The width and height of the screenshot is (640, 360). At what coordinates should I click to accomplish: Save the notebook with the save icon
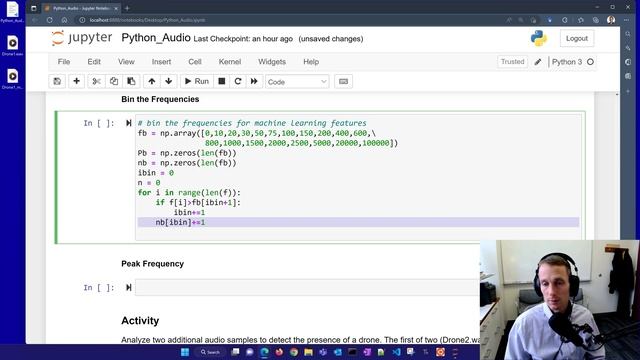click(57, 81)
